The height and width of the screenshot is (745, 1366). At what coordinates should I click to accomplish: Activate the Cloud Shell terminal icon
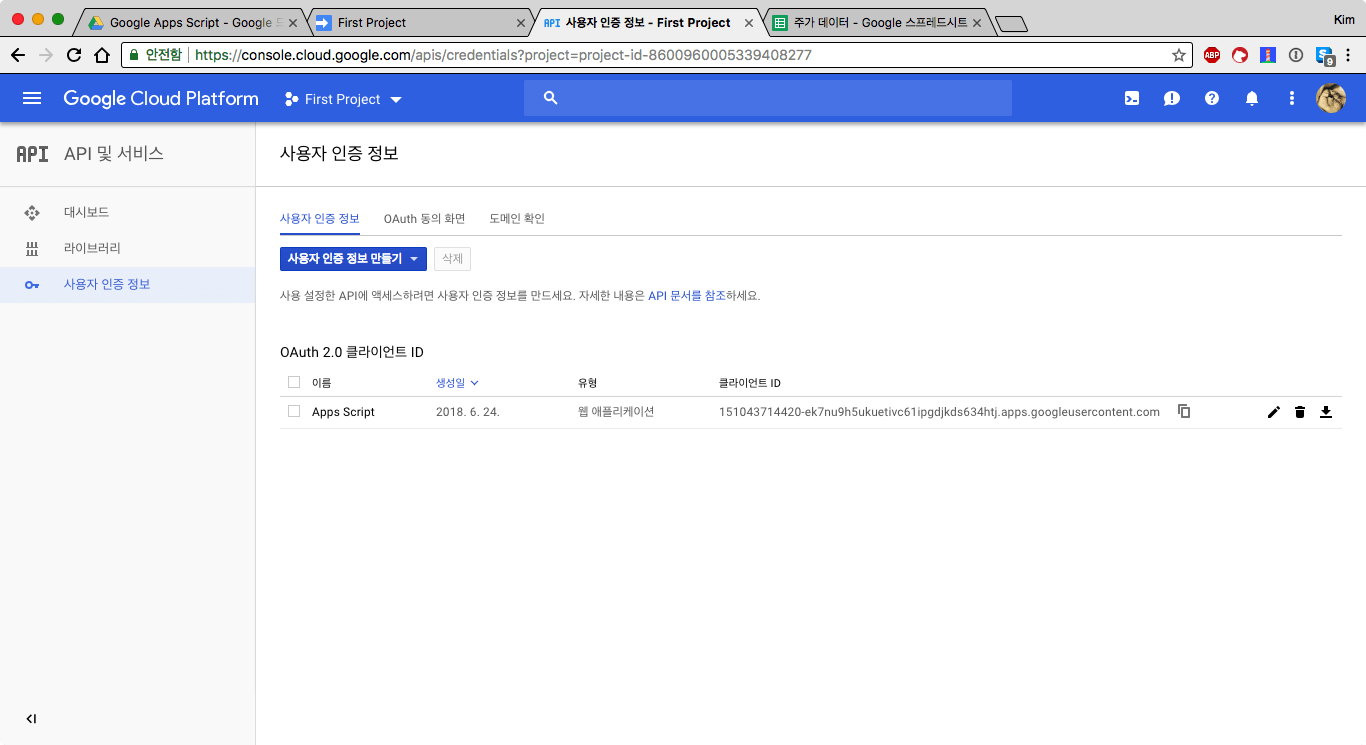[1131, 97]
